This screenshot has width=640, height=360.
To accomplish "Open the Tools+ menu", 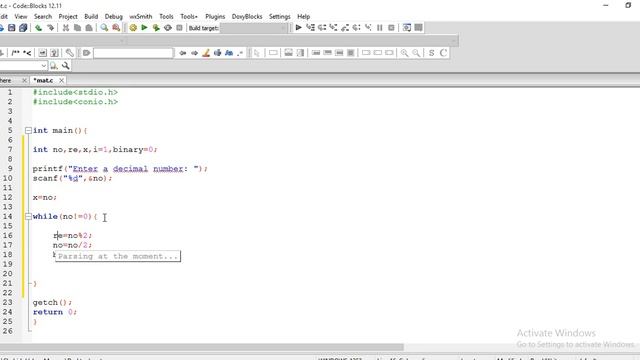I will (x=189, y=16).
